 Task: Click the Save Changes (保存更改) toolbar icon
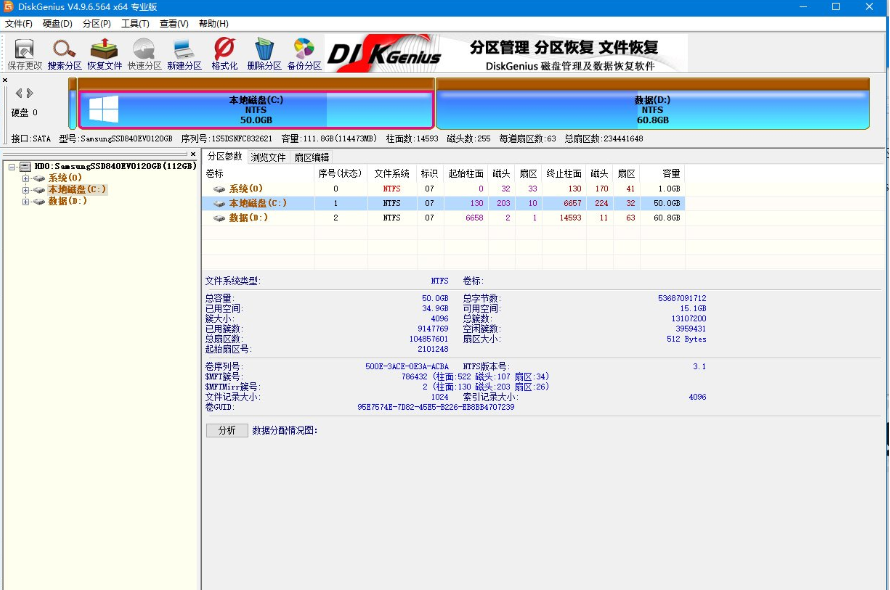tap(24, 54)
